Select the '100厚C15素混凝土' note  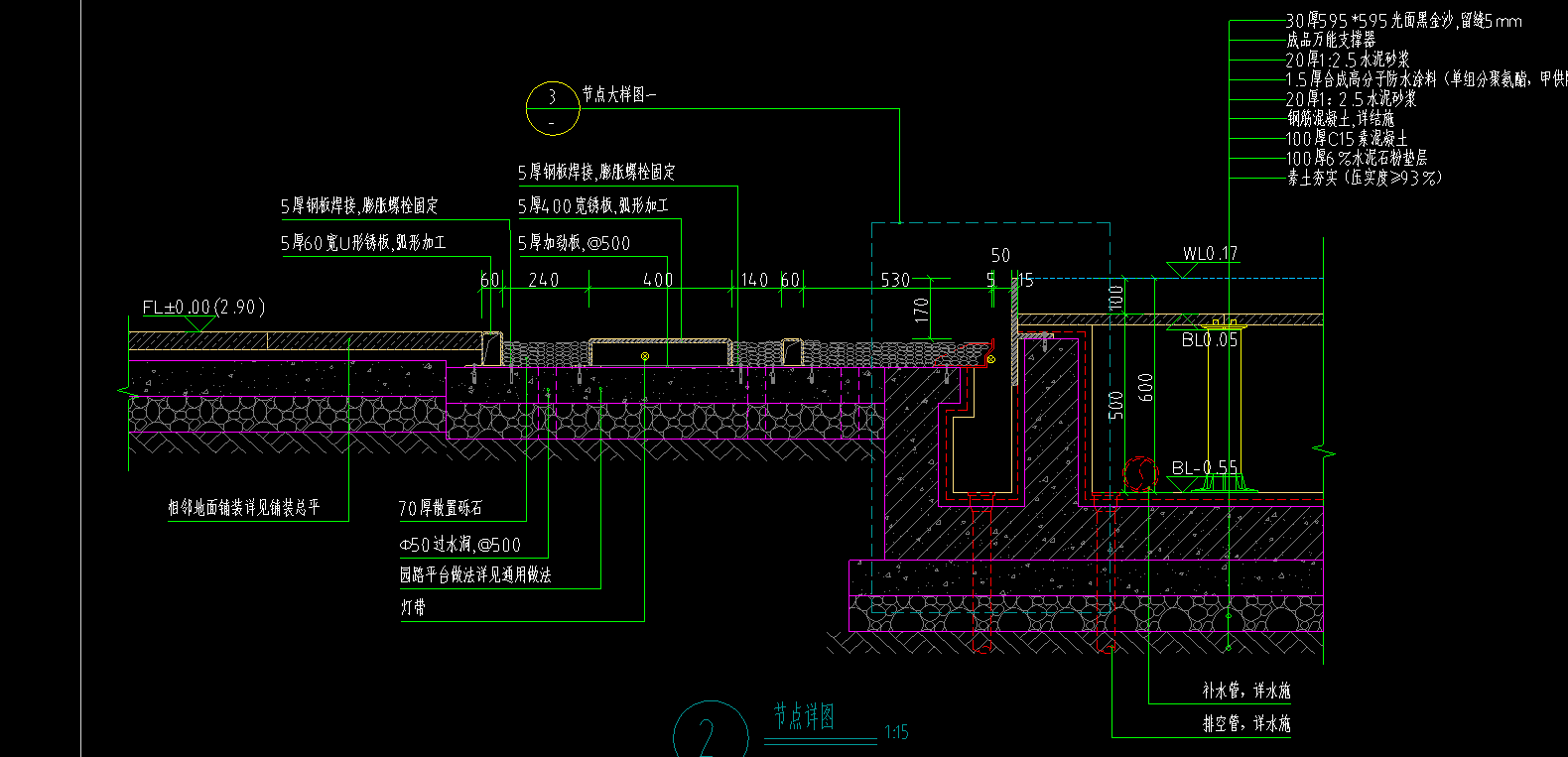tap(1347, 138)
